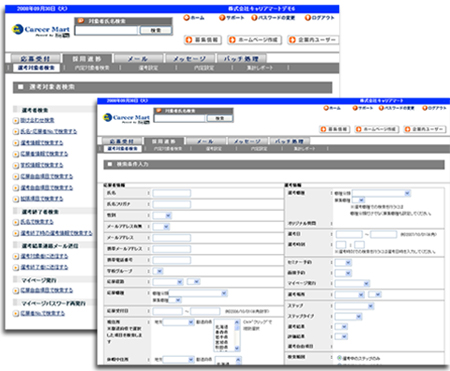
Task: Follow the 選考終了者に送信する link
Action: [44, 267]
